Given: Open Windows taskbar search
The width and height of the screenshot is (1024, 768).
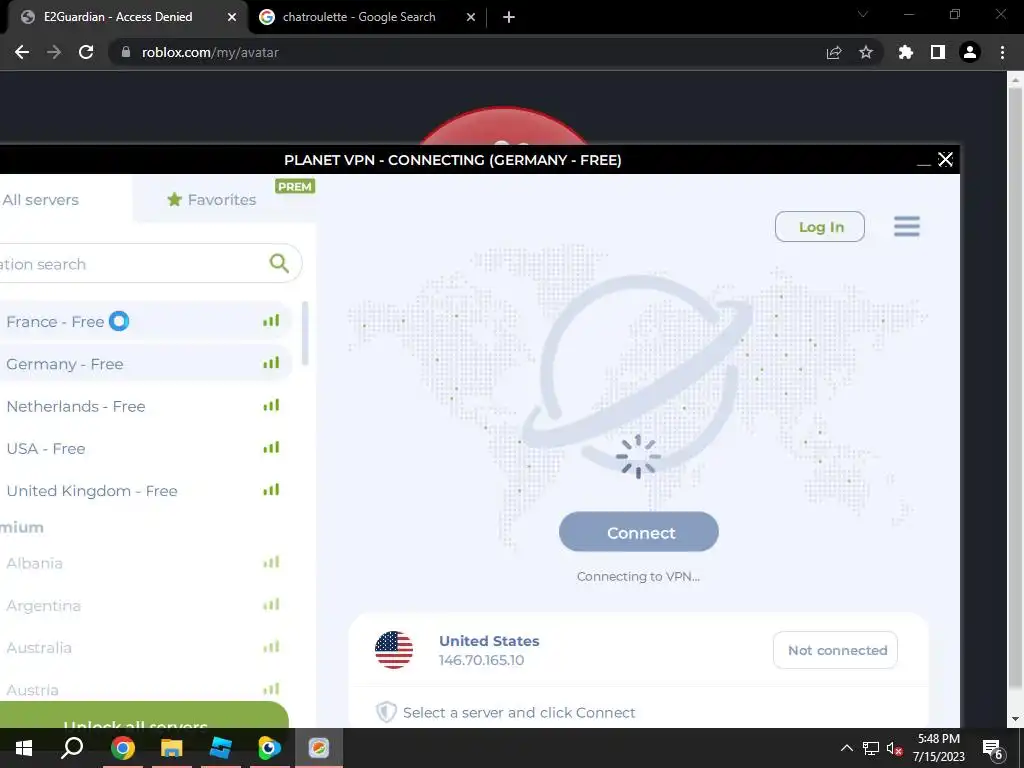Looking at the screenshot, I should pos(72,748).
